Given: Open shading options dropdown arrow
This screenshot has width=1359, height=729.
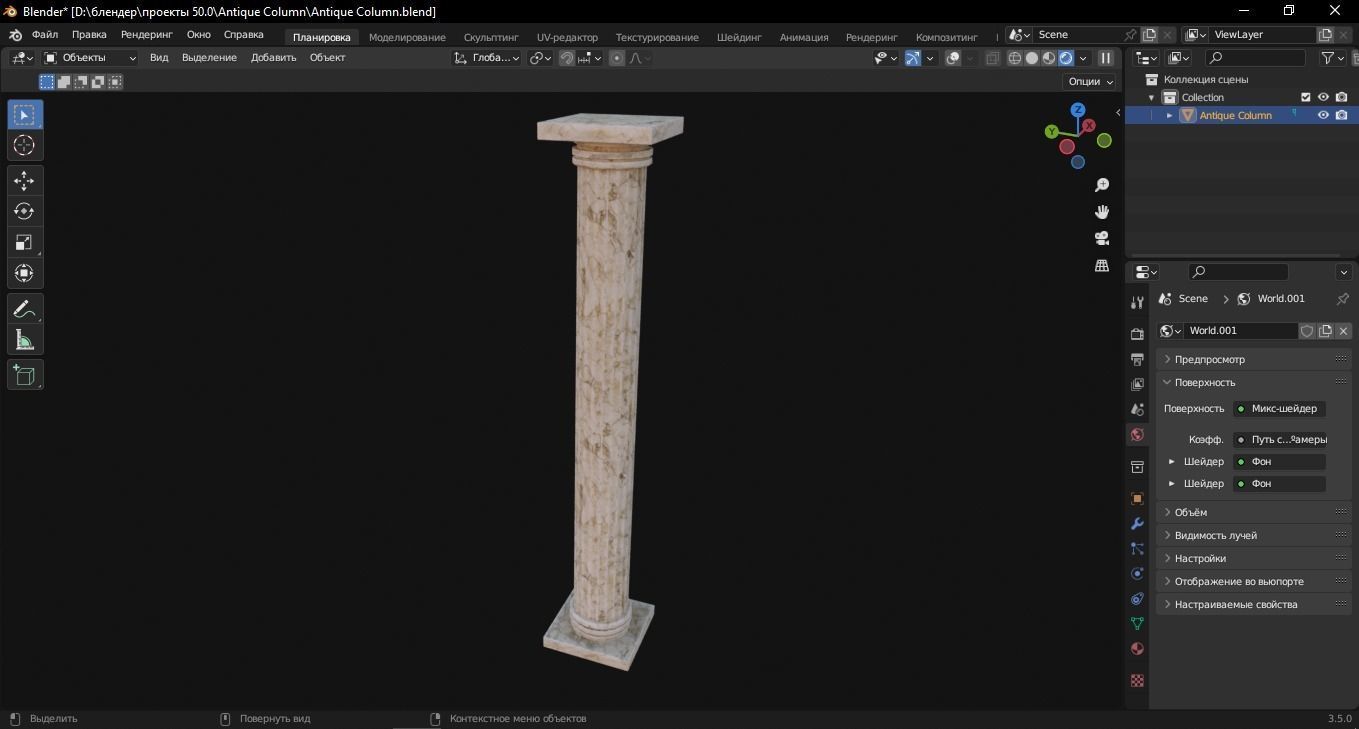Looking at the screenshot, I should point(1083,58).
